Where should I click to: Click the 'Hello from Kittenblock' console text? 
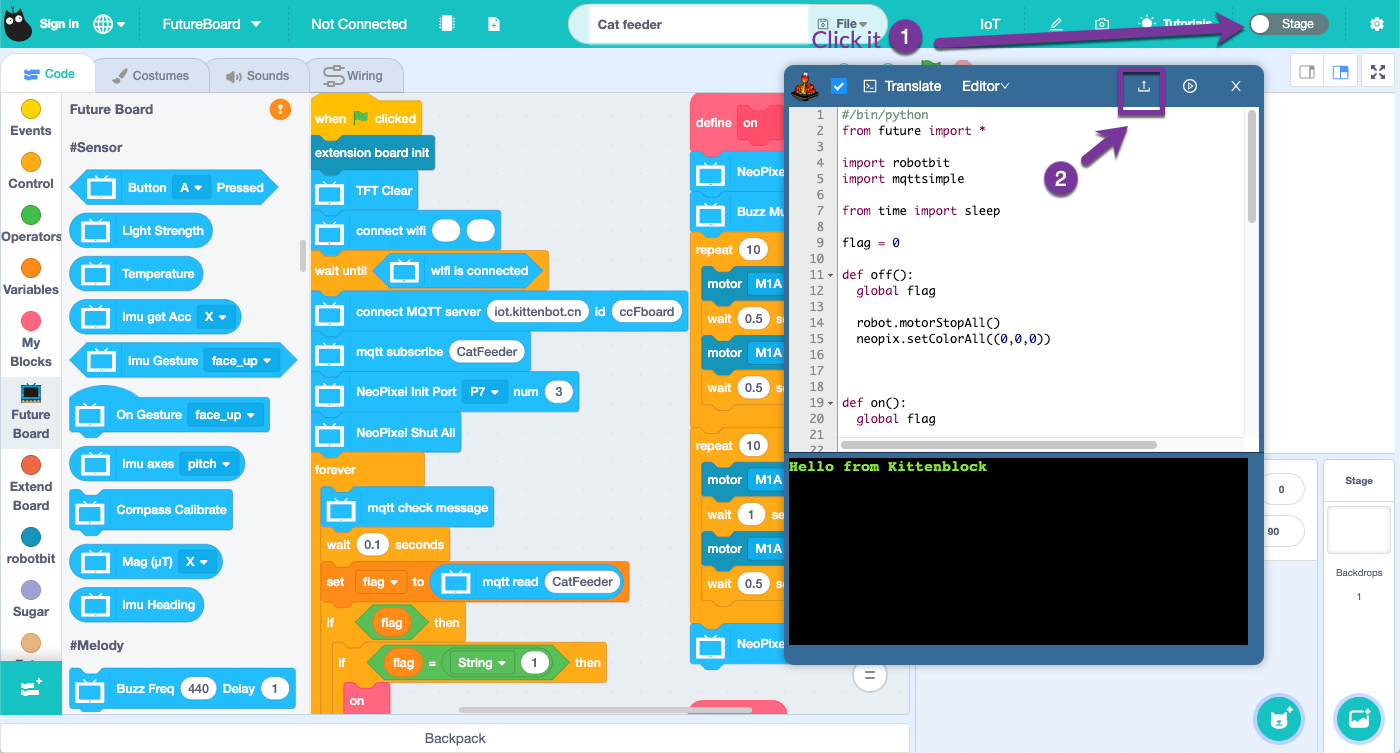(x=888, y=467)
